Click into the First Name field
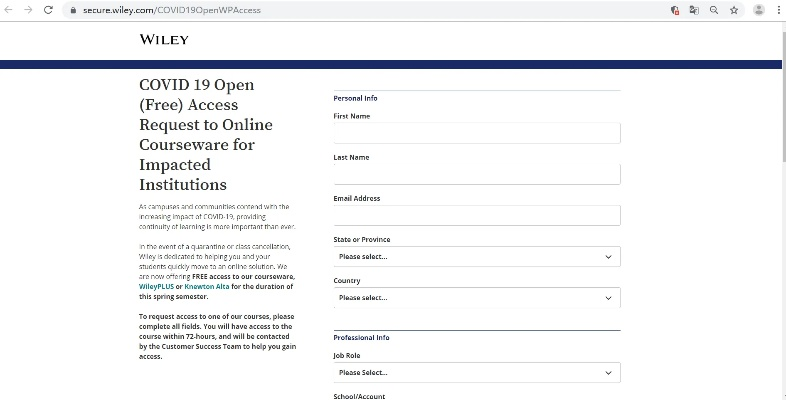Image resolution: width=786 pixels, height=400 pixels. [476, 134]
